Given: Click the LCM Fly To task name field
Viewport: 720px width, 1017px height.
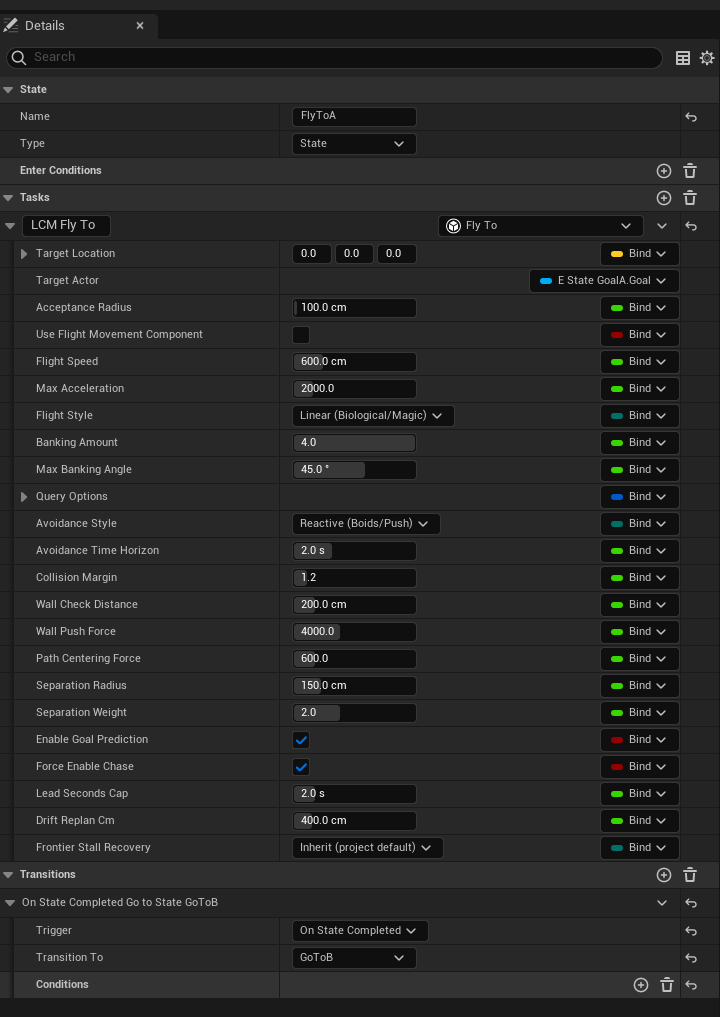Looking at the screenshot, I should coord(66,226).
